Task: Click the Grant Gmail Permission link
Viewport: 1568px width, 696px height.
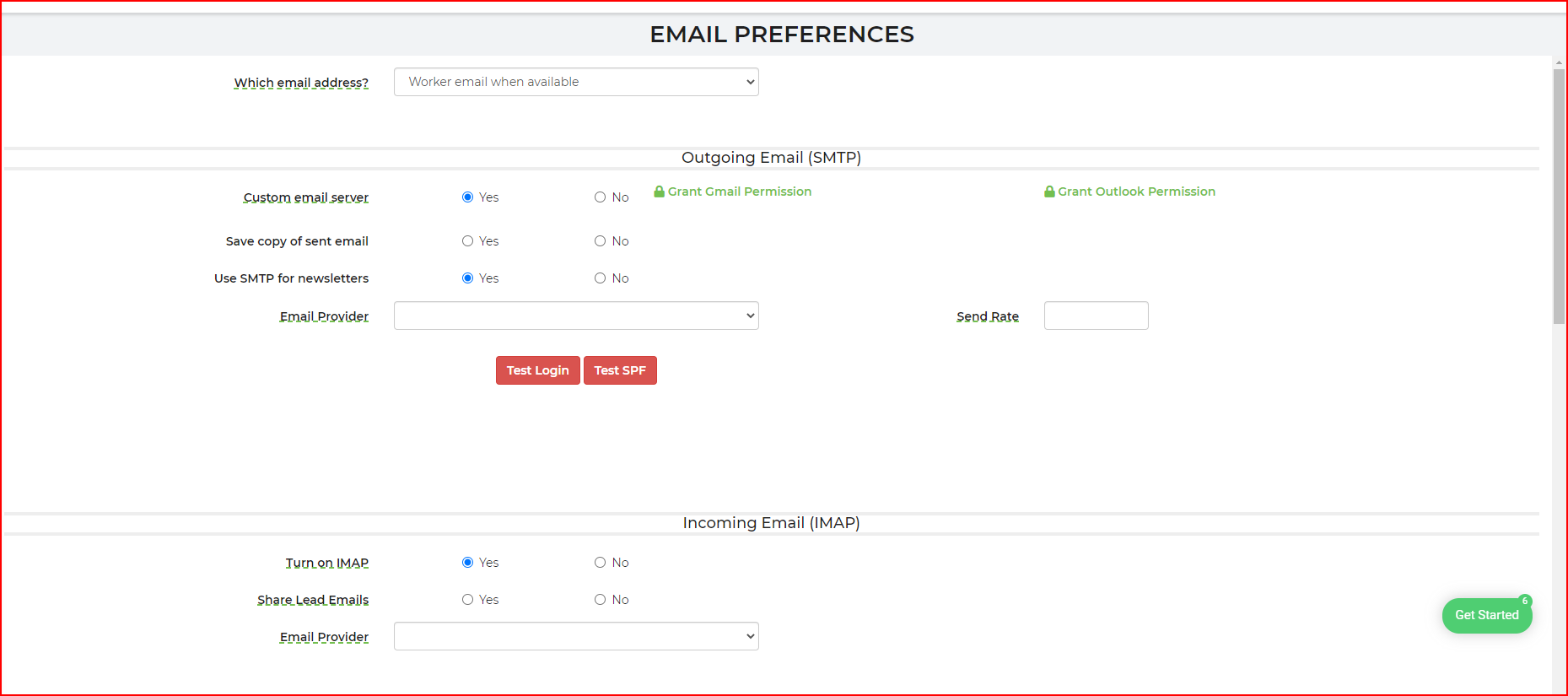Action: click(x=739, y=192)
